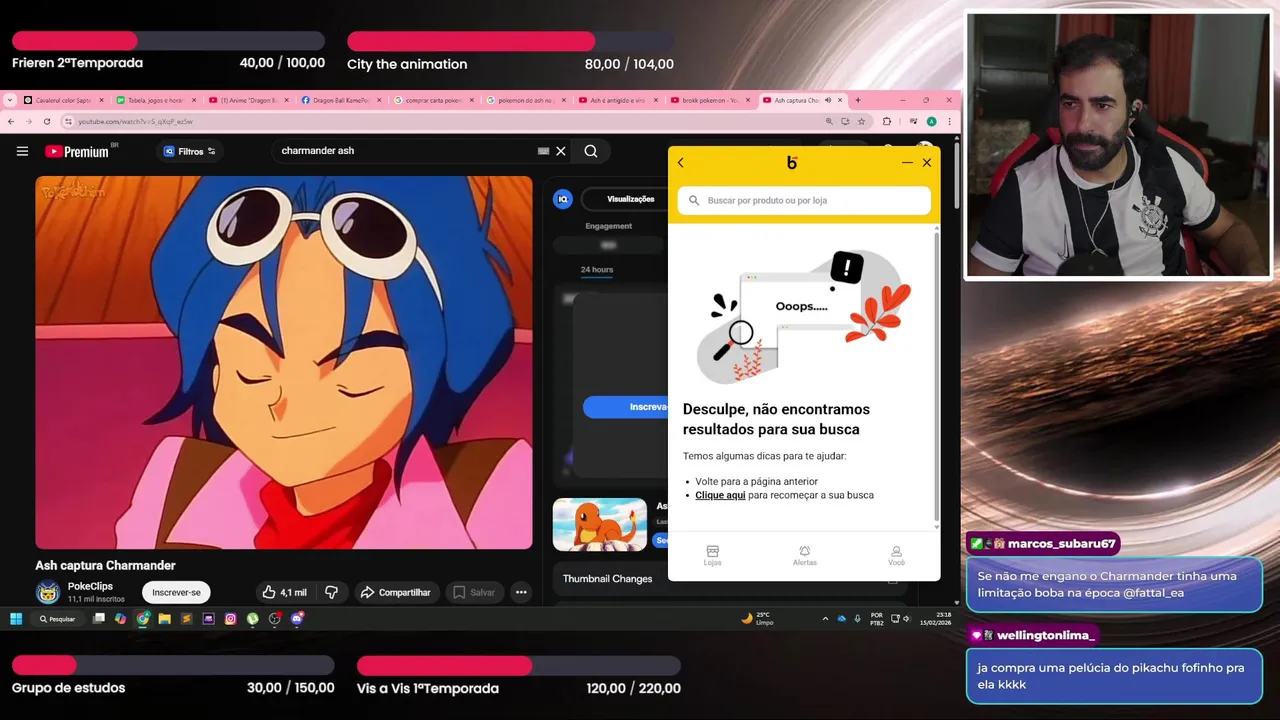Switch to 'Anime Dragon B' browser tab
Viewport: 1280px width, 720px height.
(247, 100)
